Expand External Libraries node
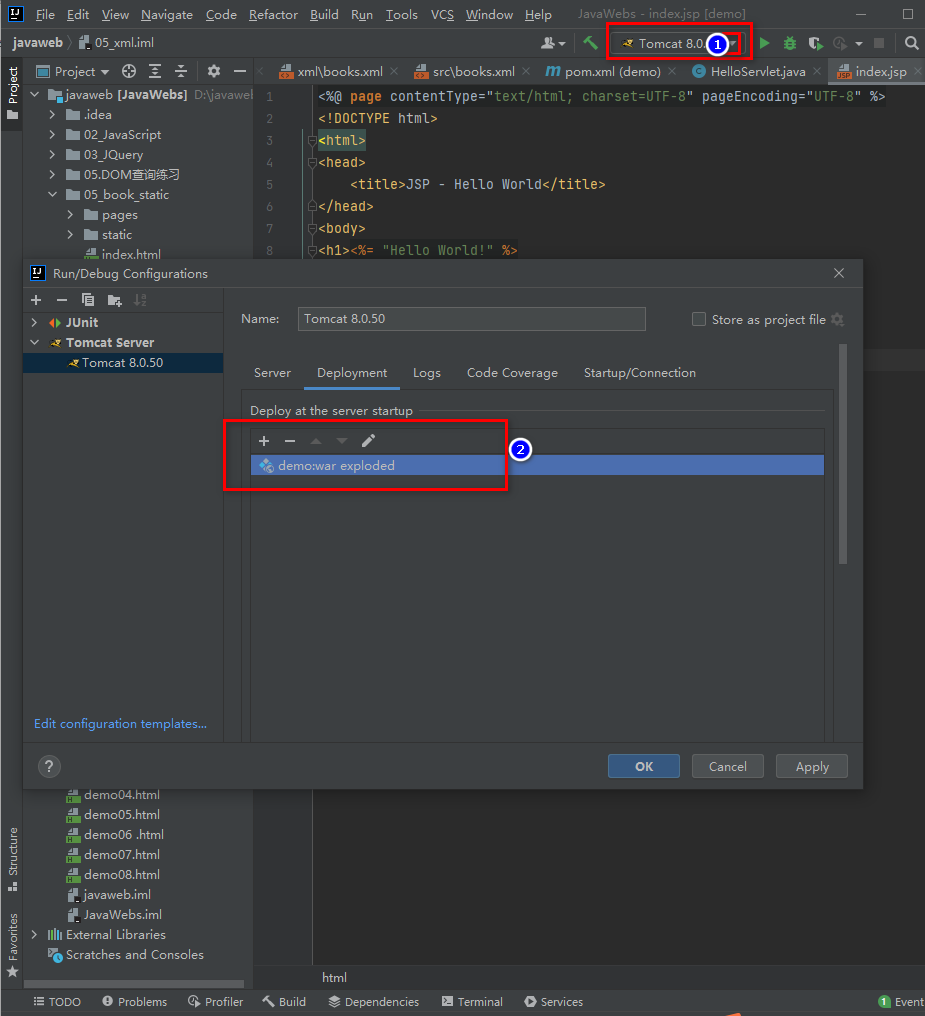 pos(34,934)
